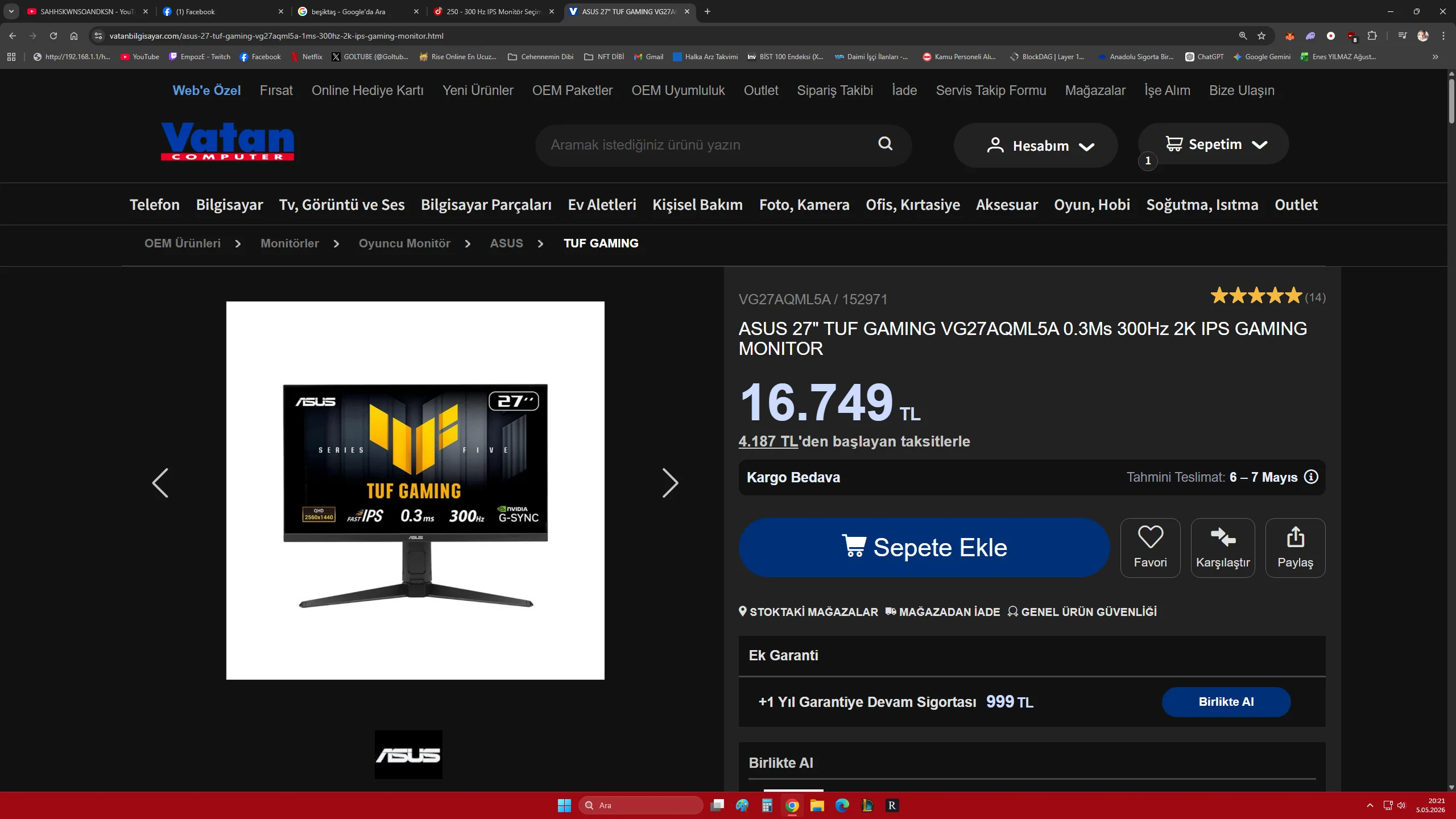Open a new browser tab
Viewport: 1456px width, 819px height.
coord(708,11)
